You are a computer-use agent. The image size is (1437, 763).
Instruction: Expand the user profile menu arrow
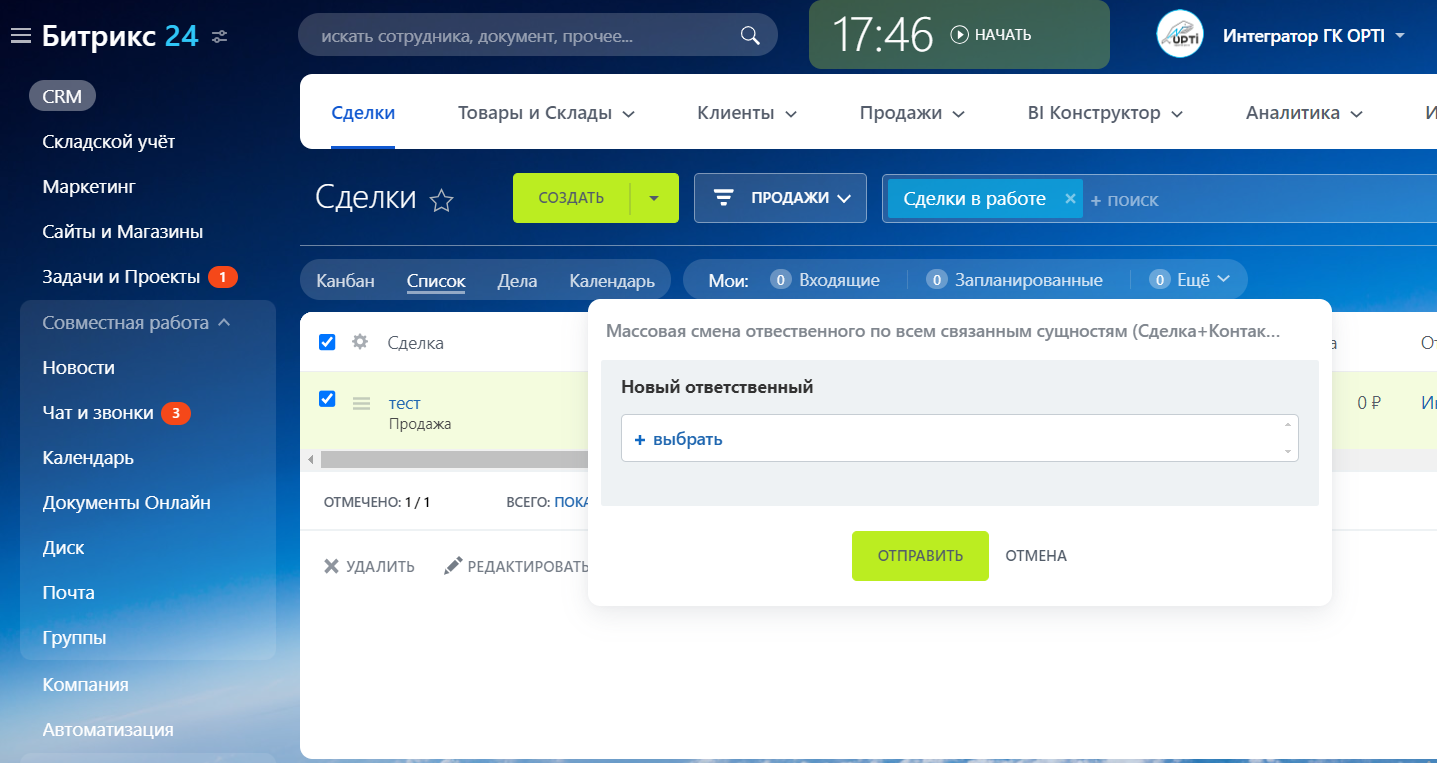1400,36
